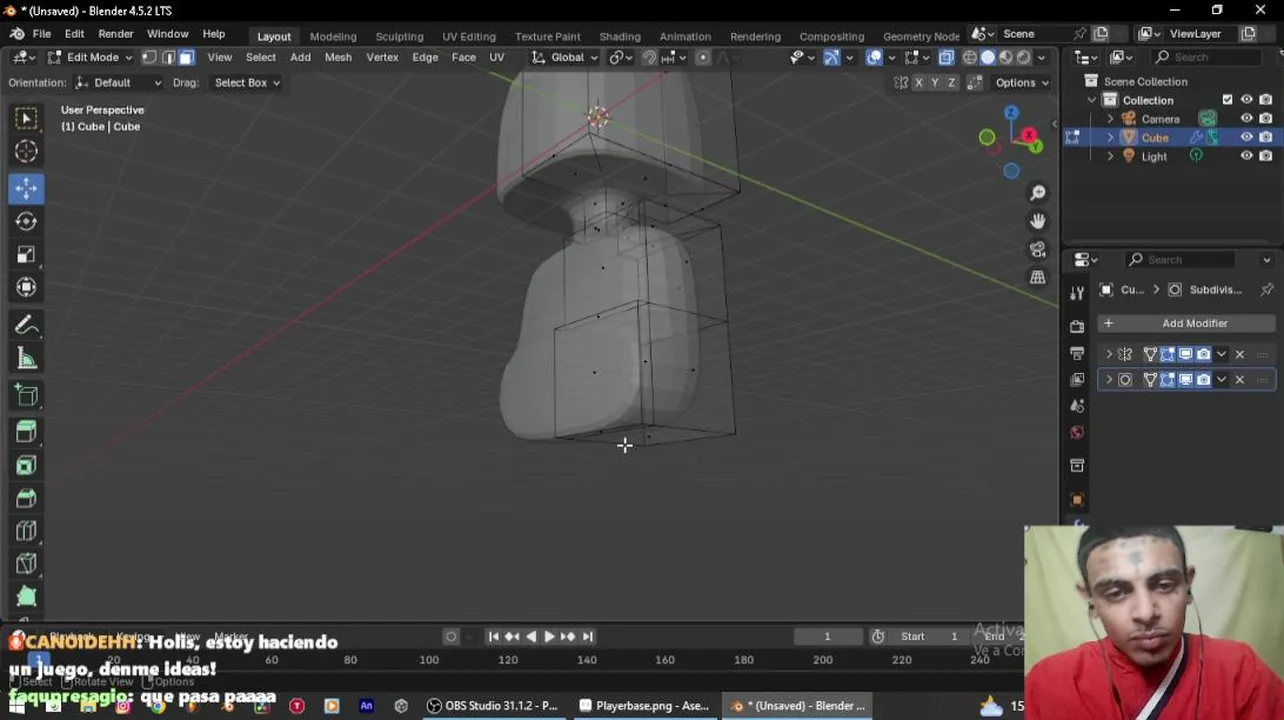
Task: Activate the Scale tool
Action: click(x=26, y=254)
